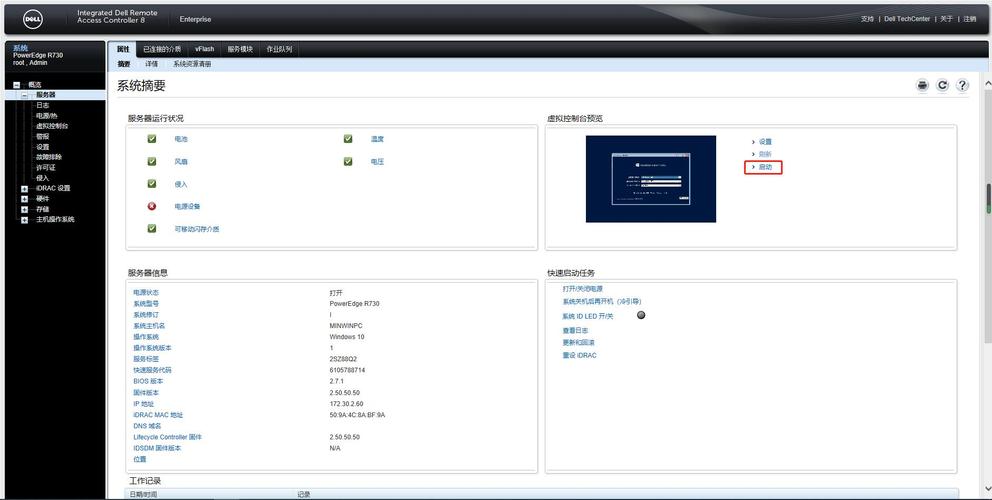Viewport: 992px width, 500px height.
Task: Click the scroll up arrow
Action: [x=988, y=84]
